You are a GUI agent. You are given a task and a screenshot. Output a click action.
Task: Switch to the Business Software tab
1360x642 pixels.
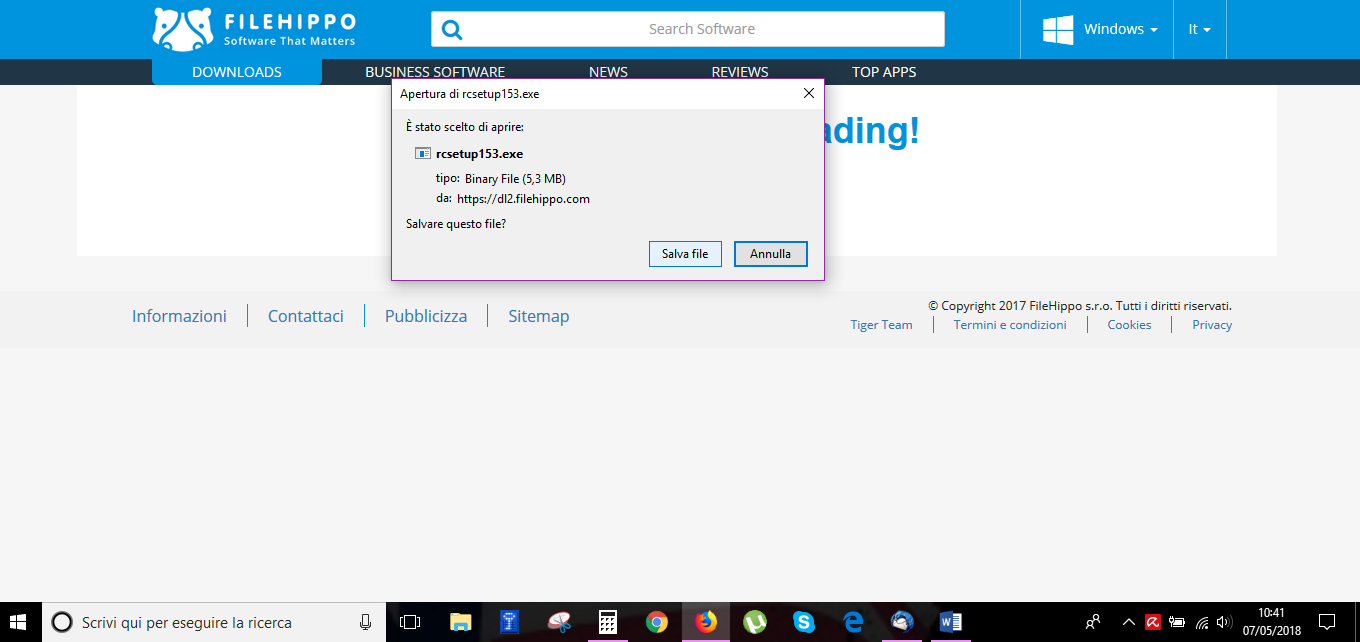tap(435, 72)
